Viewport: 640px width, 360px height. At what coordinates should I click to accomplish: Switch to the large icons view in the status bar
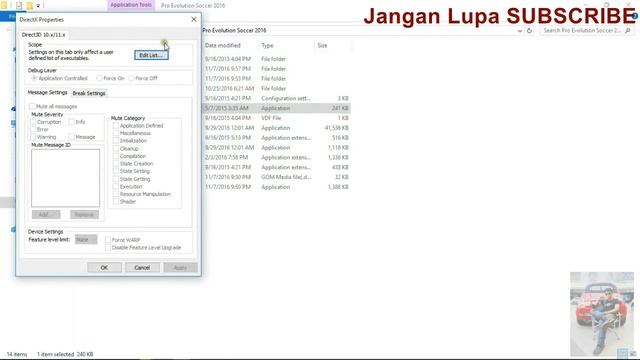(633, 353)
